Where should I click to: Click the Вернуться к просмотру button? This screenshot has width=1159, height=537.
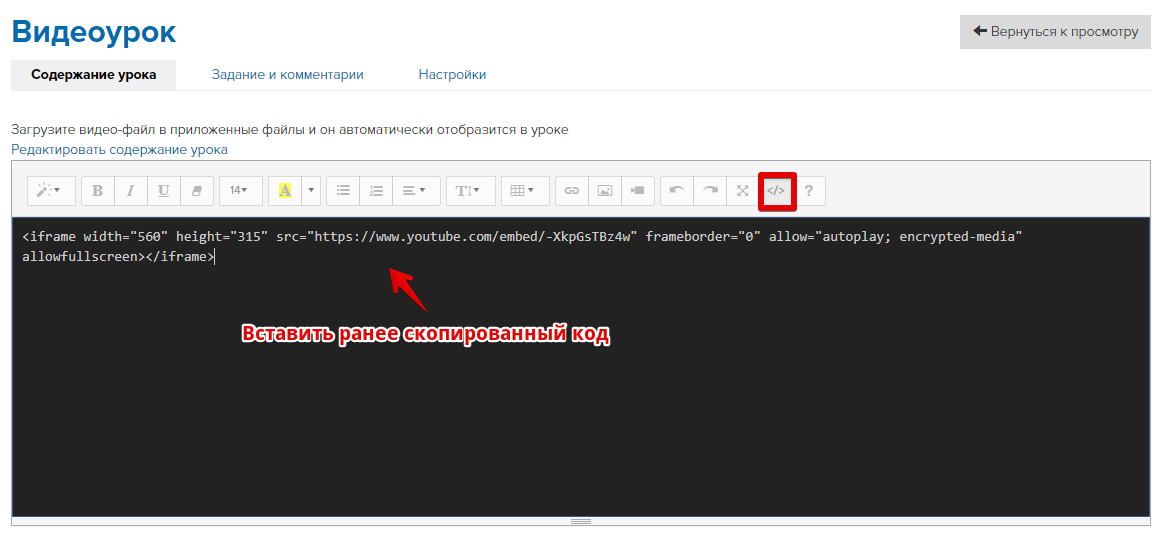pos(1056,32)
